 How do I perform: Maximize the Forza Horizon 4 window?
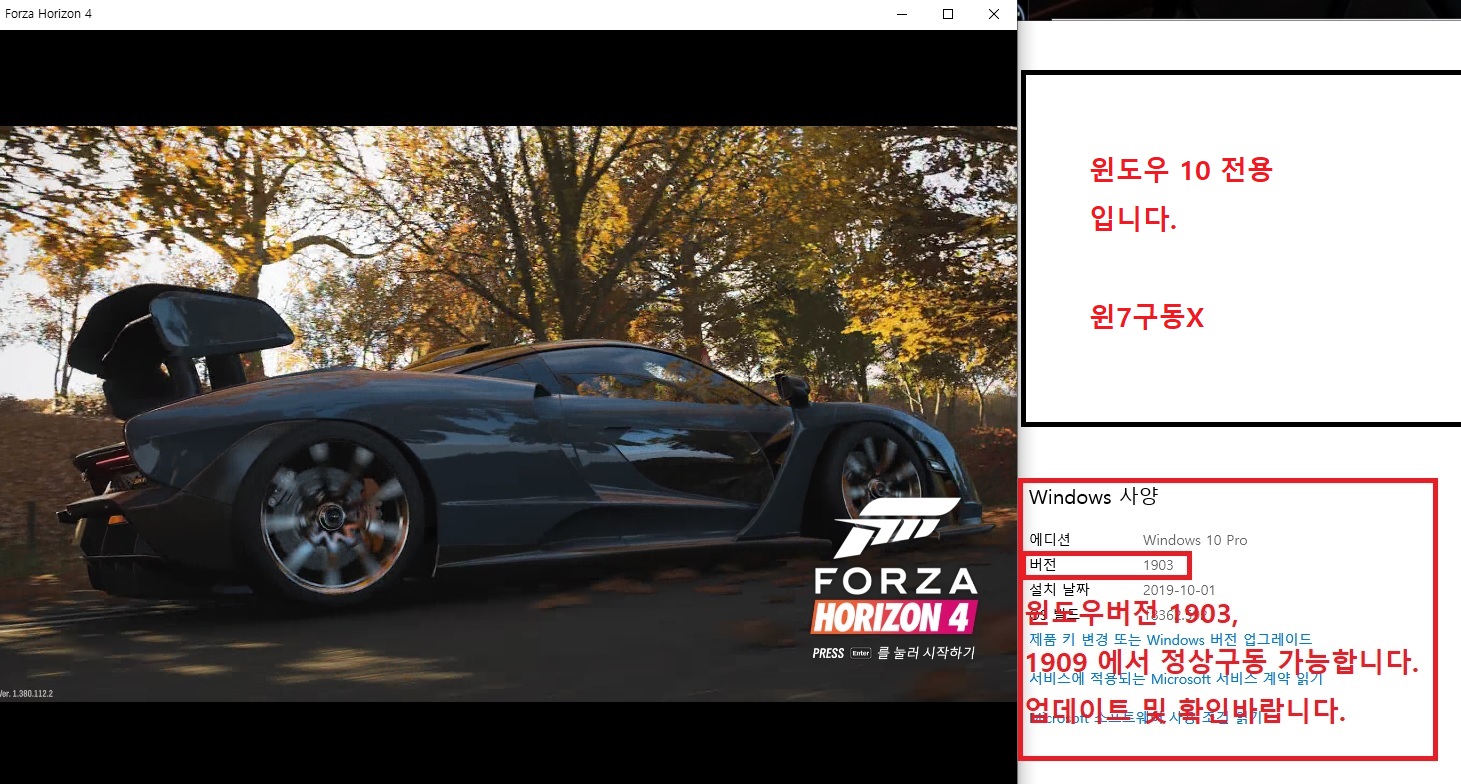click(948, 14)
